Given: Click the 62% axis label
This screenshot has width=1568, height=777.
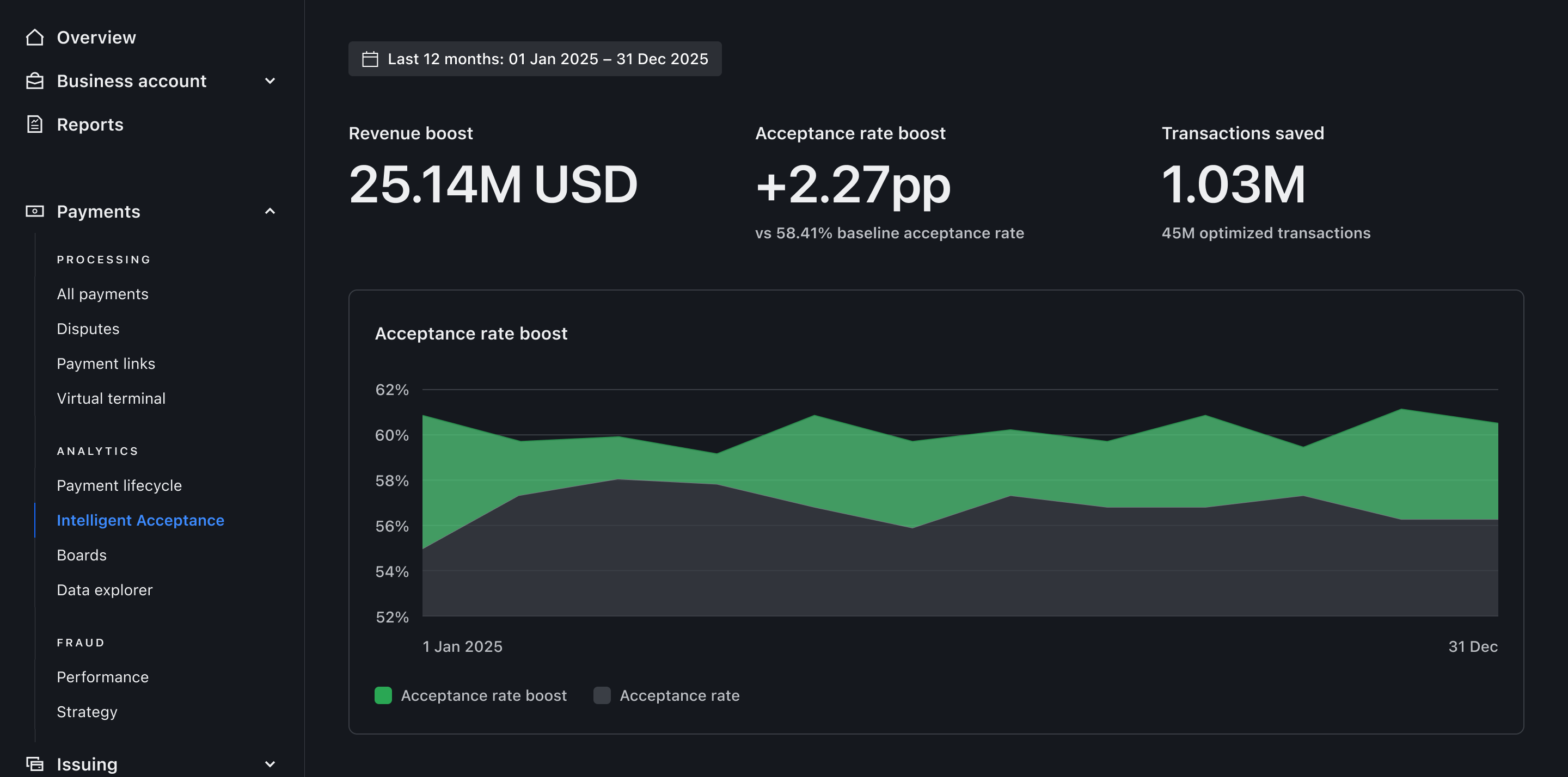Looking at the screenshot, I should tap(392, 390).
